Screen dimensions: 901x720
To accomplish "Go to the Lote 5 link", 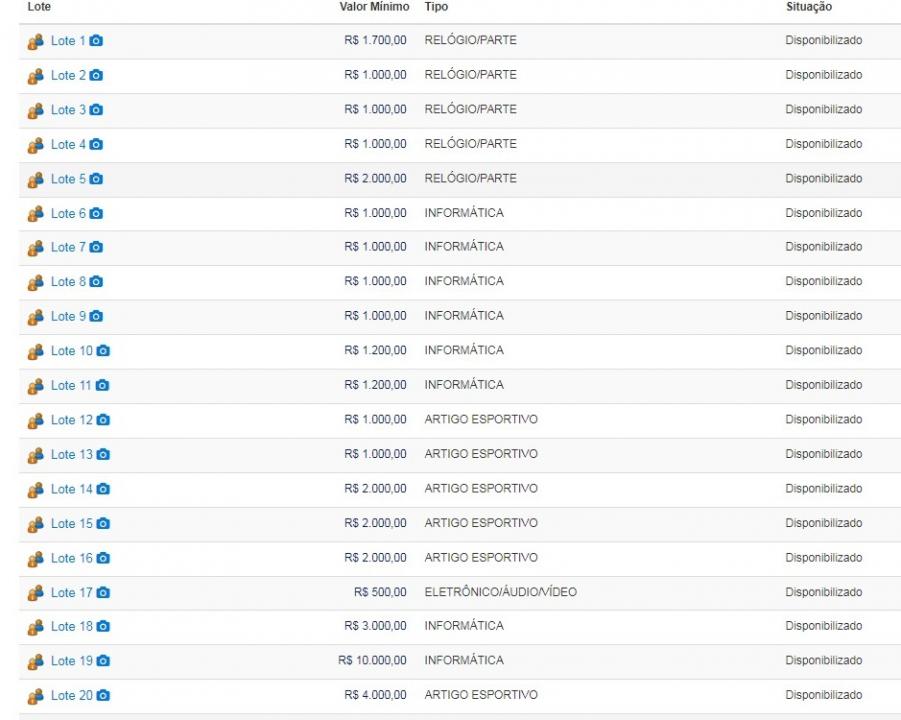I will [x=68, y=179].
